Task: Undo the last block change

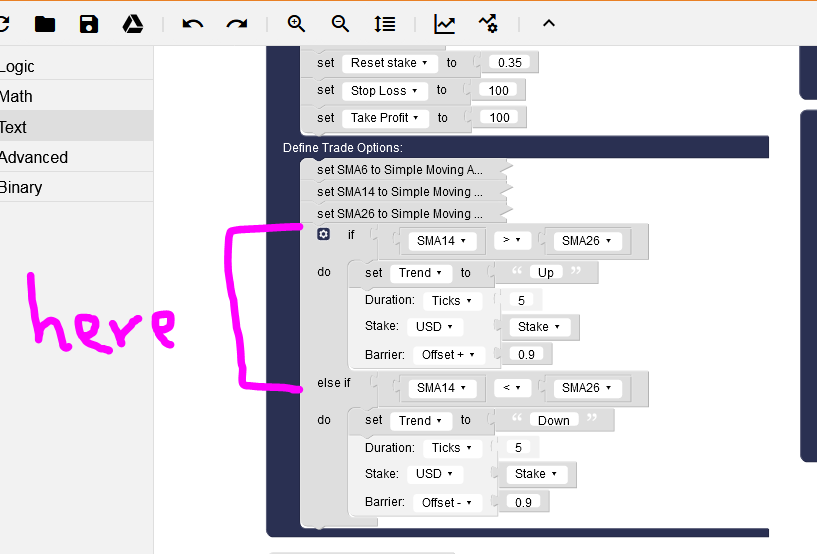Action: click(x=193, y=24)
